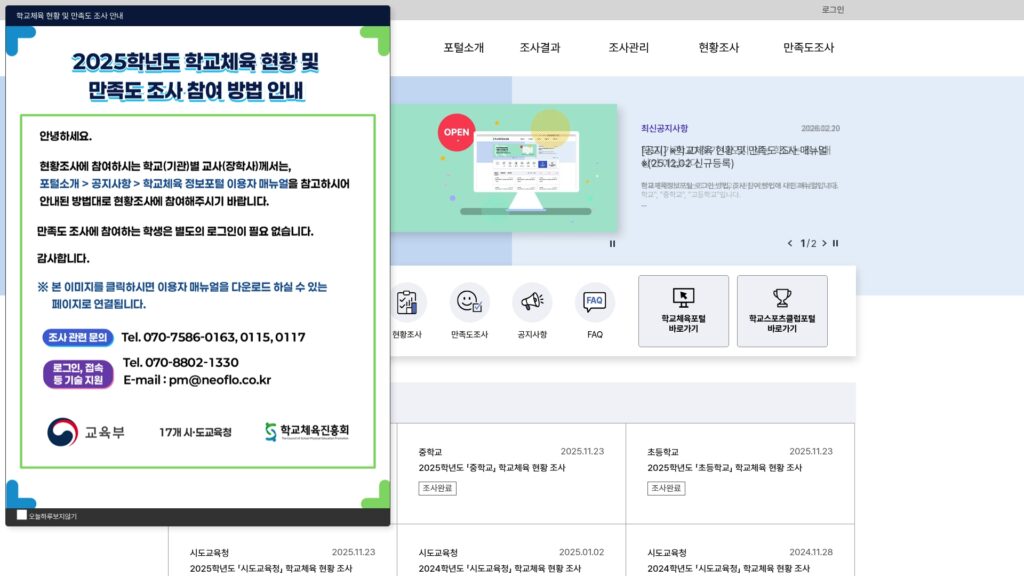Pause the main banner carousel
1024x576 pixels.
612,243
